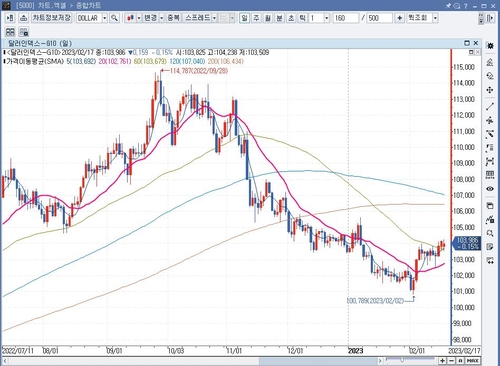500x366 pixels.
Task: Click the left panel toggle icon in toolbar
Action: pyautogui.click(x=10, y=18)
